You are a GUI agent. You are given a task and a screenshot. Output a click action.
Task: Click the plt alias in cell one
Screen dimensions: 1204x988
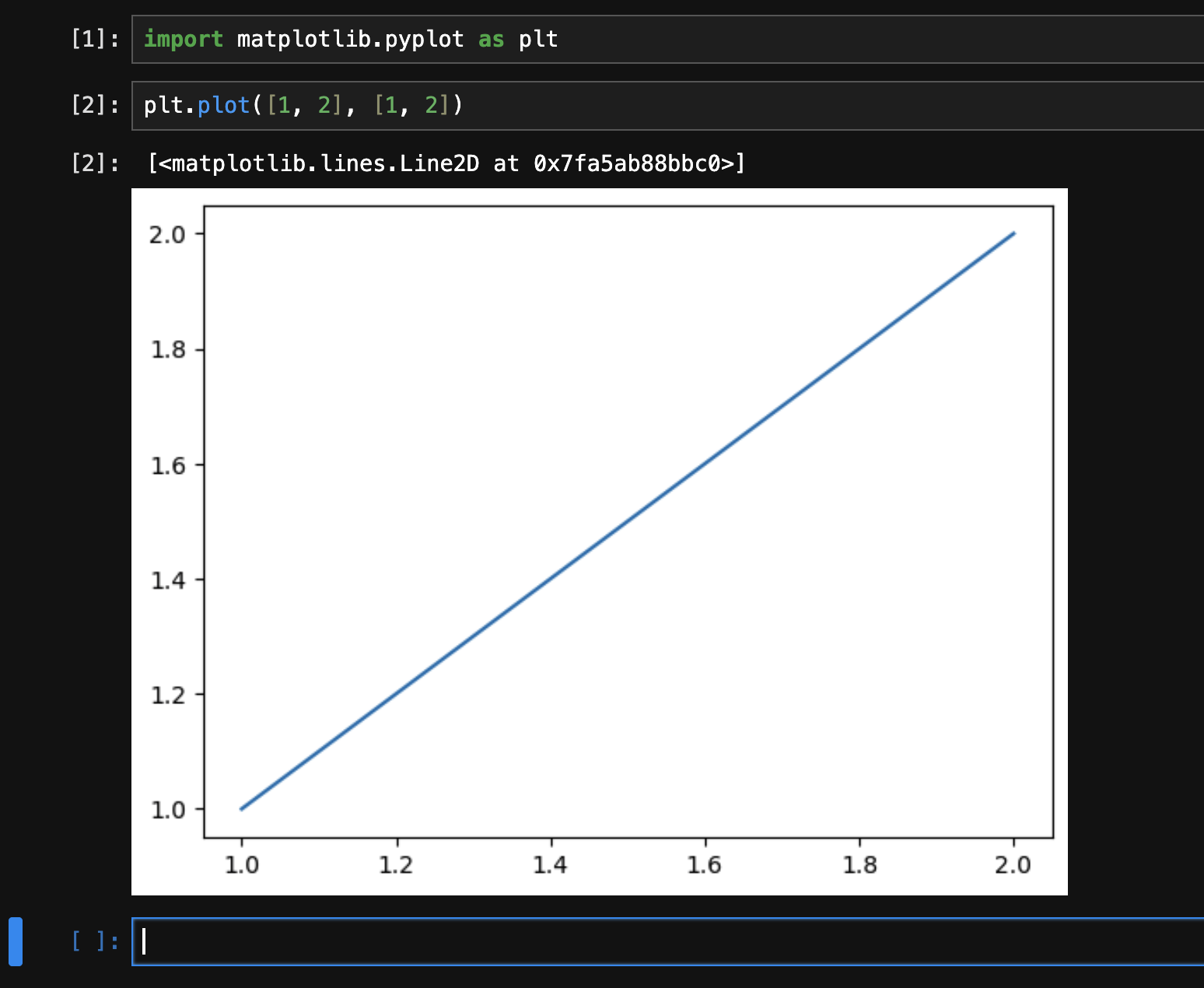coord(538,39)
